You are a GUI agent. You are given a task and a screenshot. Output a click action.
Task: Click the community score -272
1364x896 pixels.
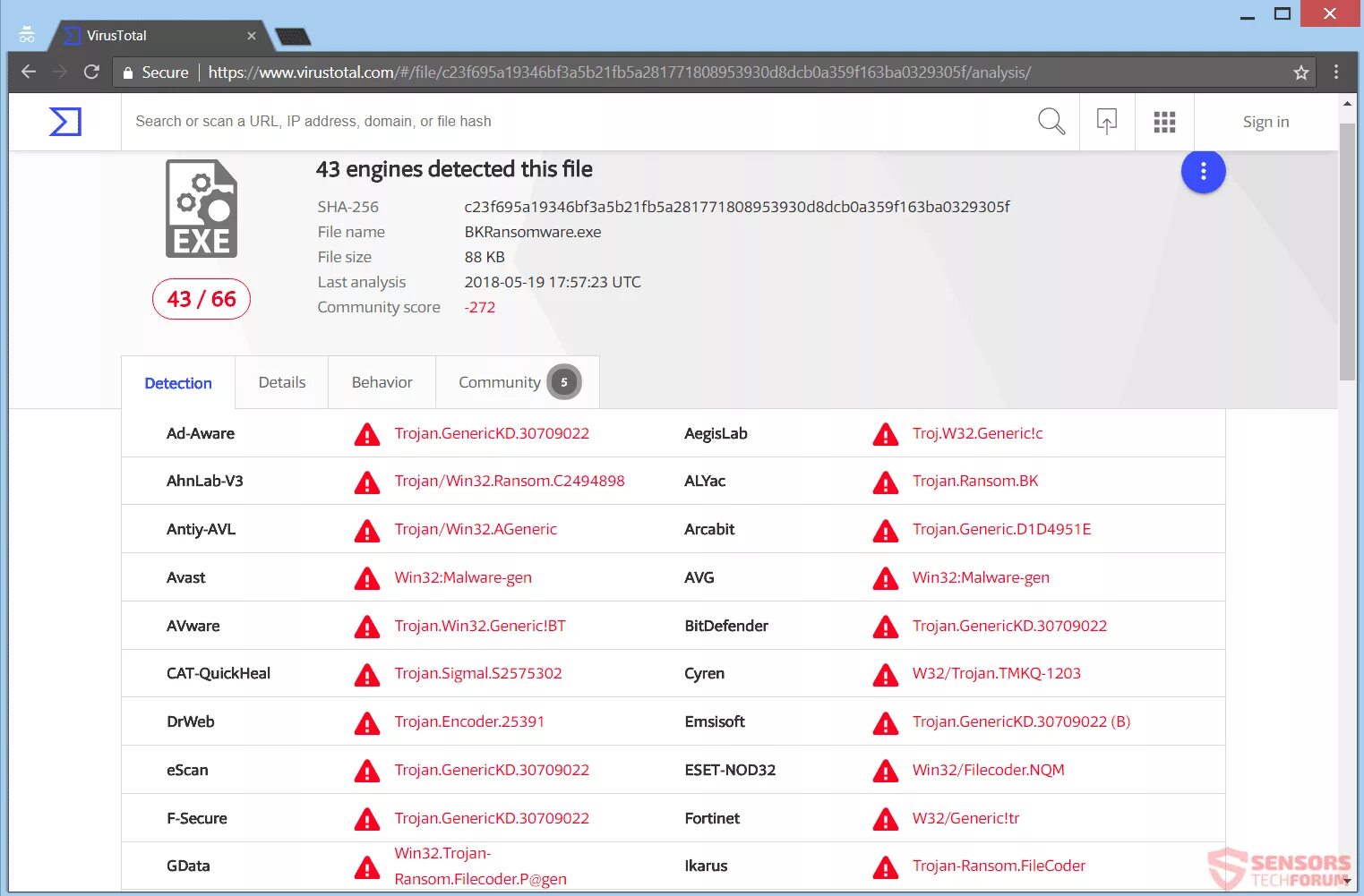pos(480,307)
